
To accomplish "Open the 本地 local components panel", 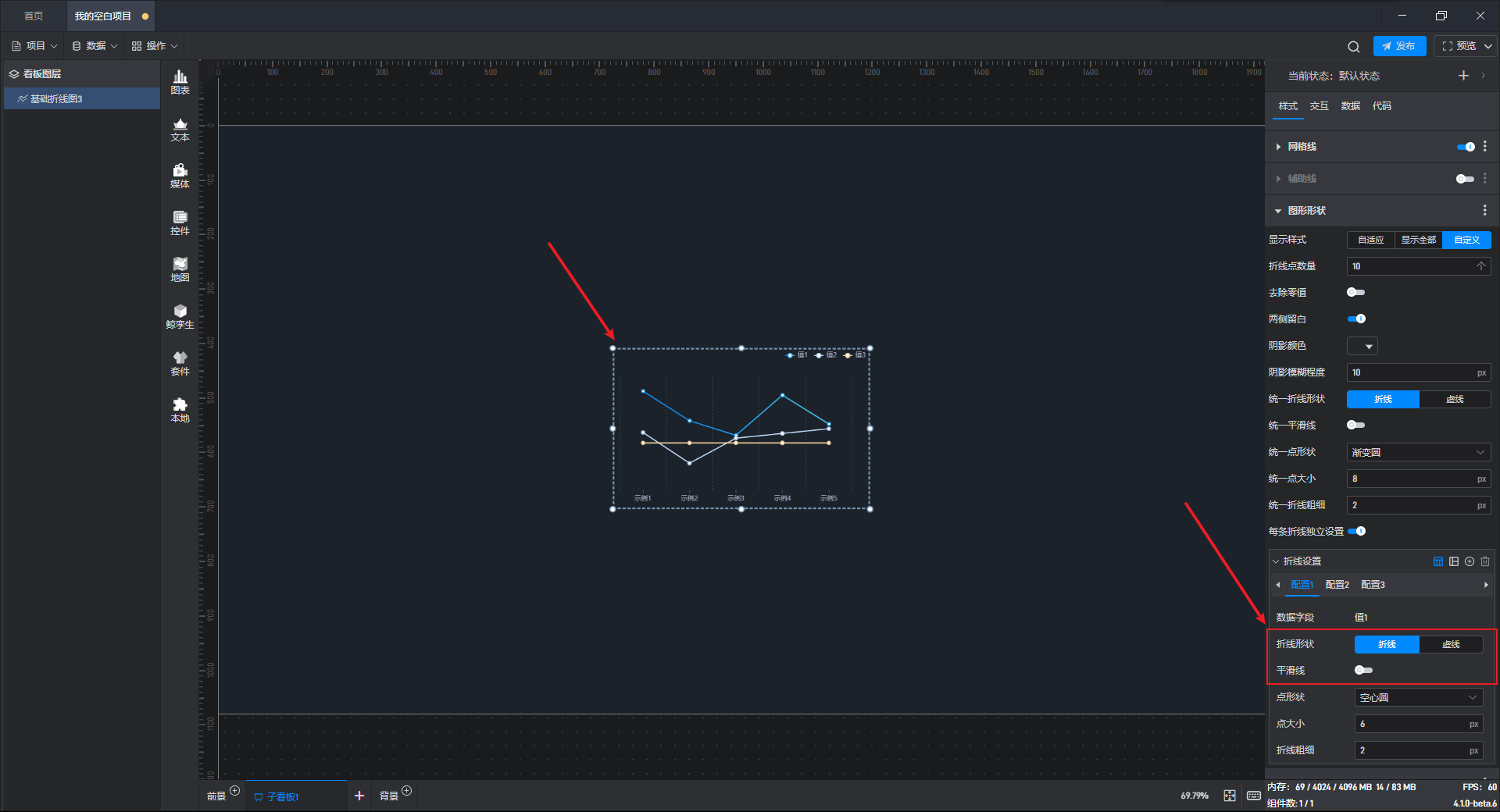I will [x=180, y=410].
